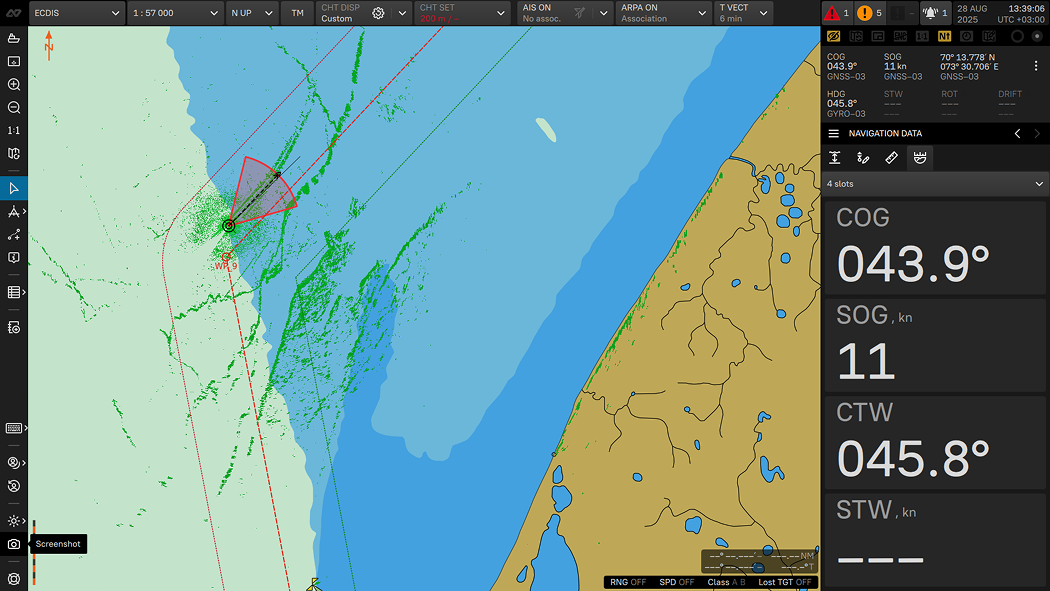The width and height of the screenshot is (1050, 591).
Task: Toggle the yellow hidden-eye status indicator
Action: [833, 36]
